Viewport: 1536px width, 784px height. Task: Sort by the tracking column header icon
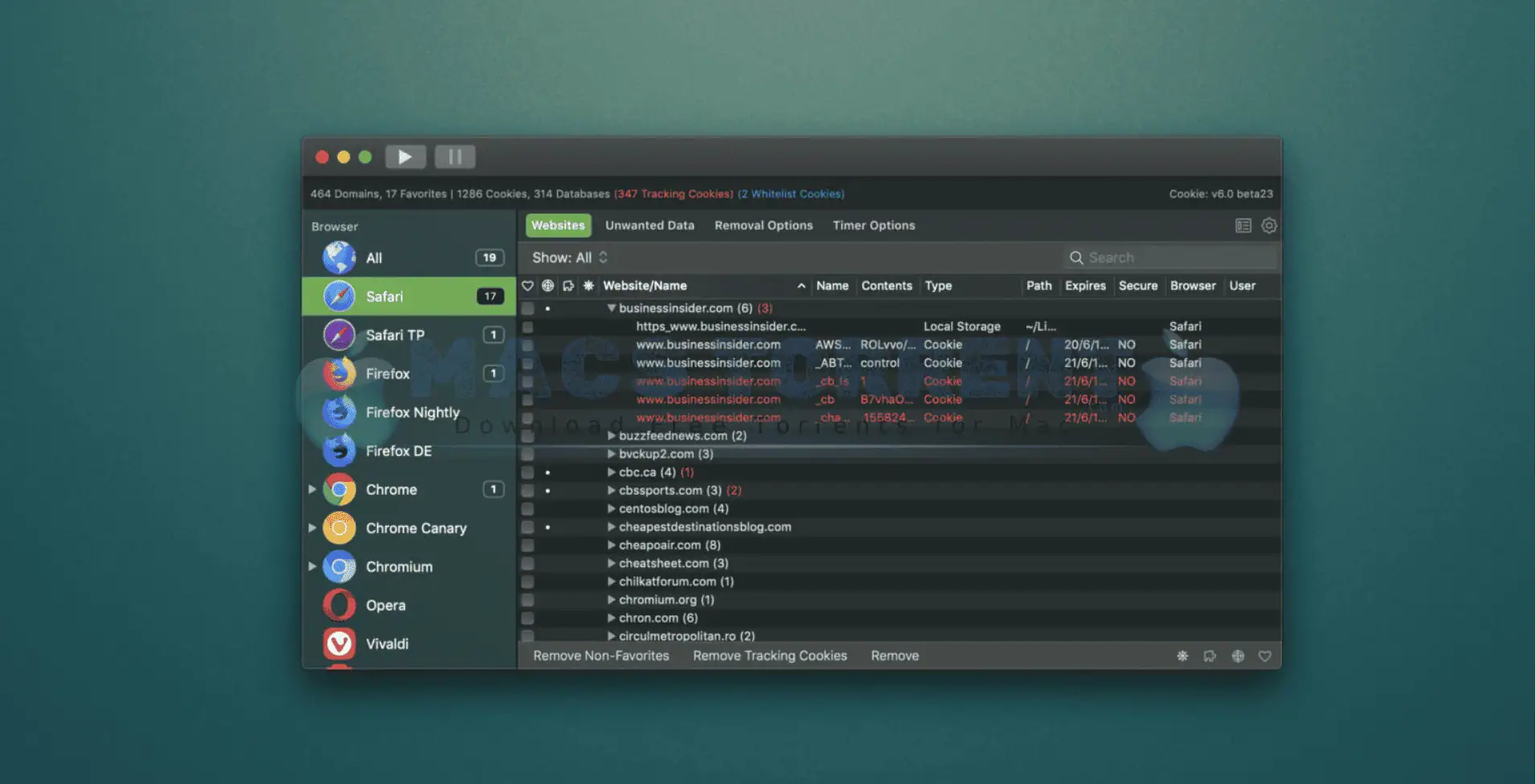coord(568,286)
